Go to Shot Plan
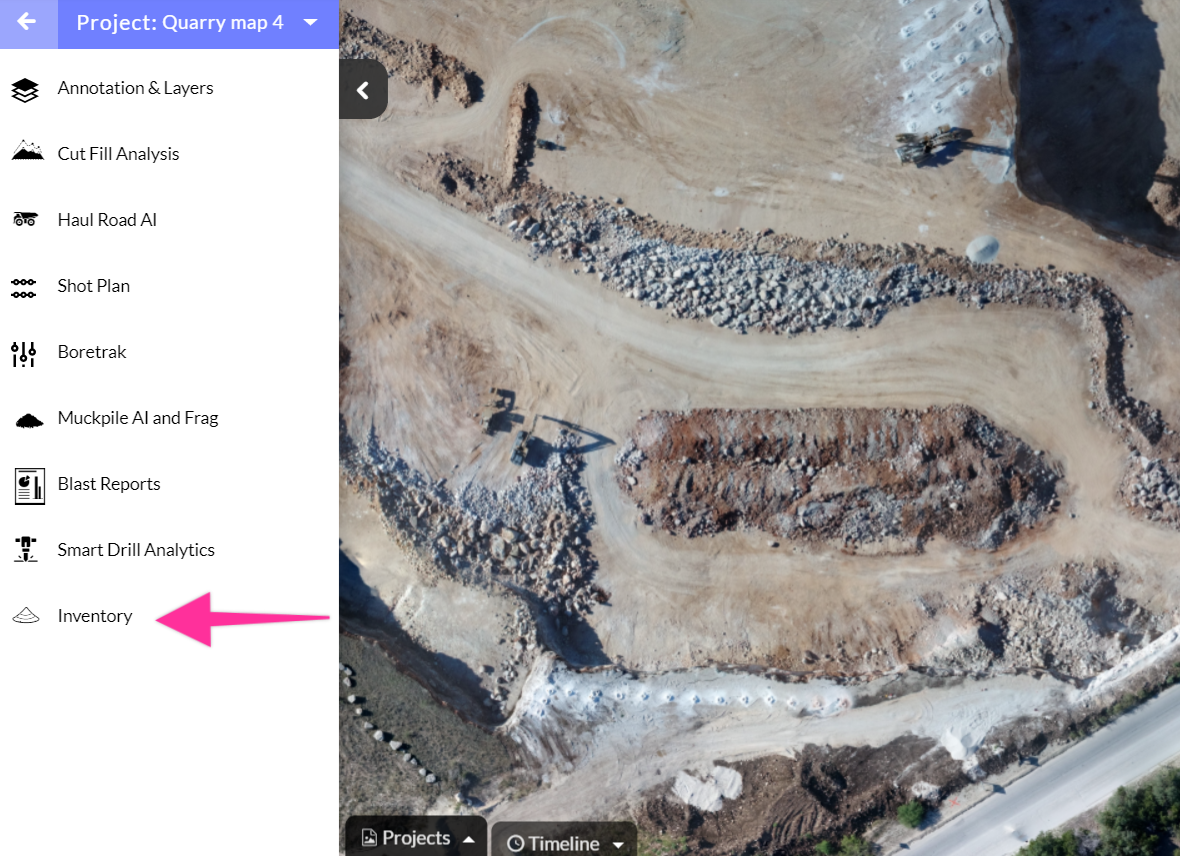Viewport: 1180px width, 856px height. (x=93, y=286)
